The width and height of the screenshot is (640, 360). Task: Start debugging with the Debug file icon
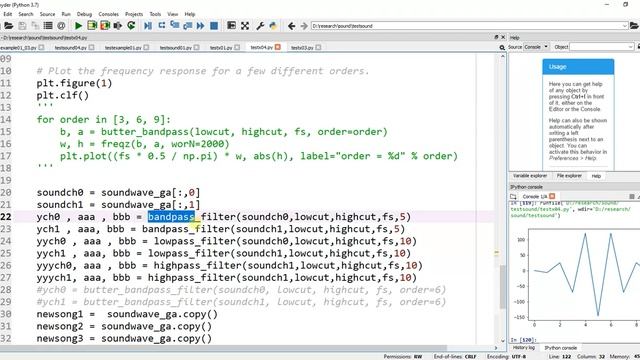coord(148,26)
